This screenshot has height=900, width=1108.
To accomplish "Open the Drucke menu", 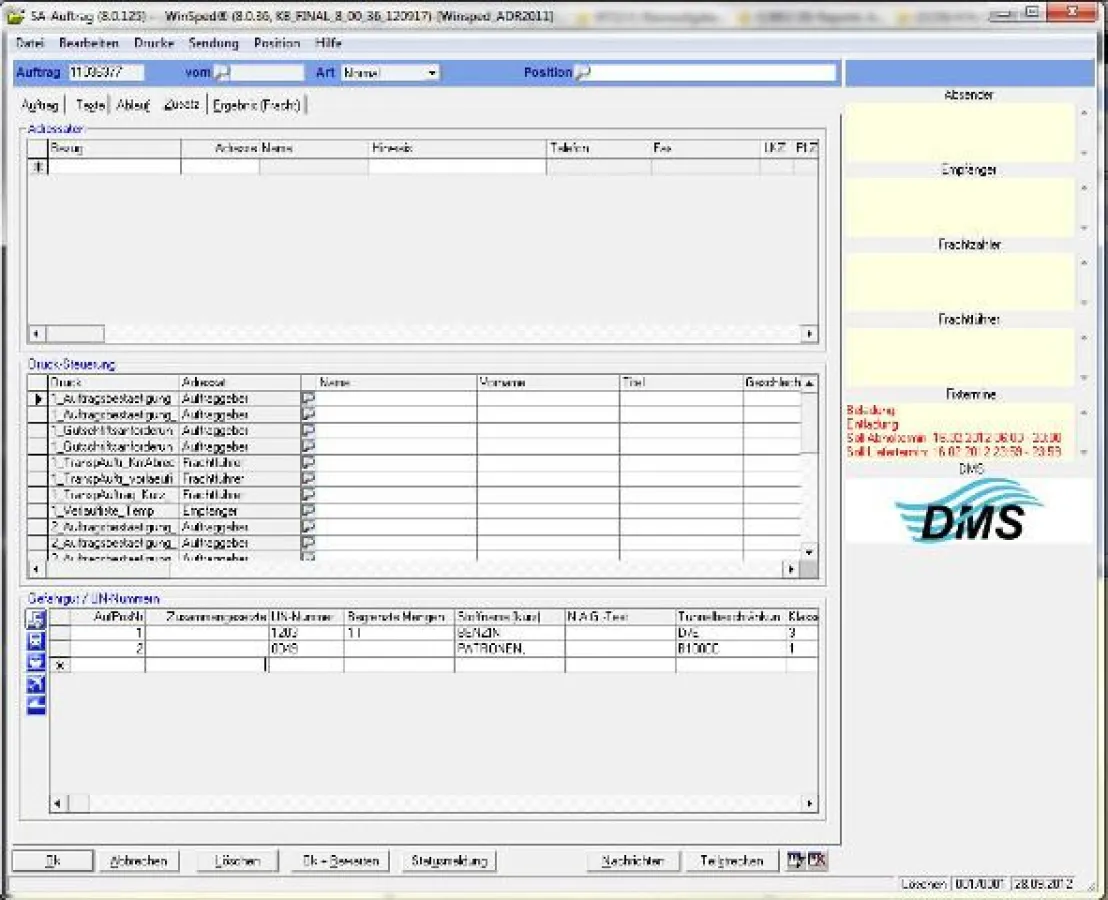I will coord(154,43).
